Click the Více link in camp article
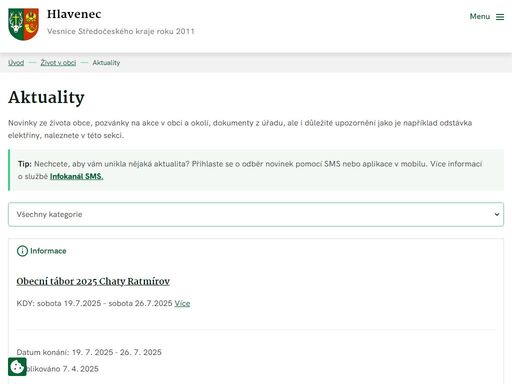Viewport: 512px width, 384px height. coord(182,303)
